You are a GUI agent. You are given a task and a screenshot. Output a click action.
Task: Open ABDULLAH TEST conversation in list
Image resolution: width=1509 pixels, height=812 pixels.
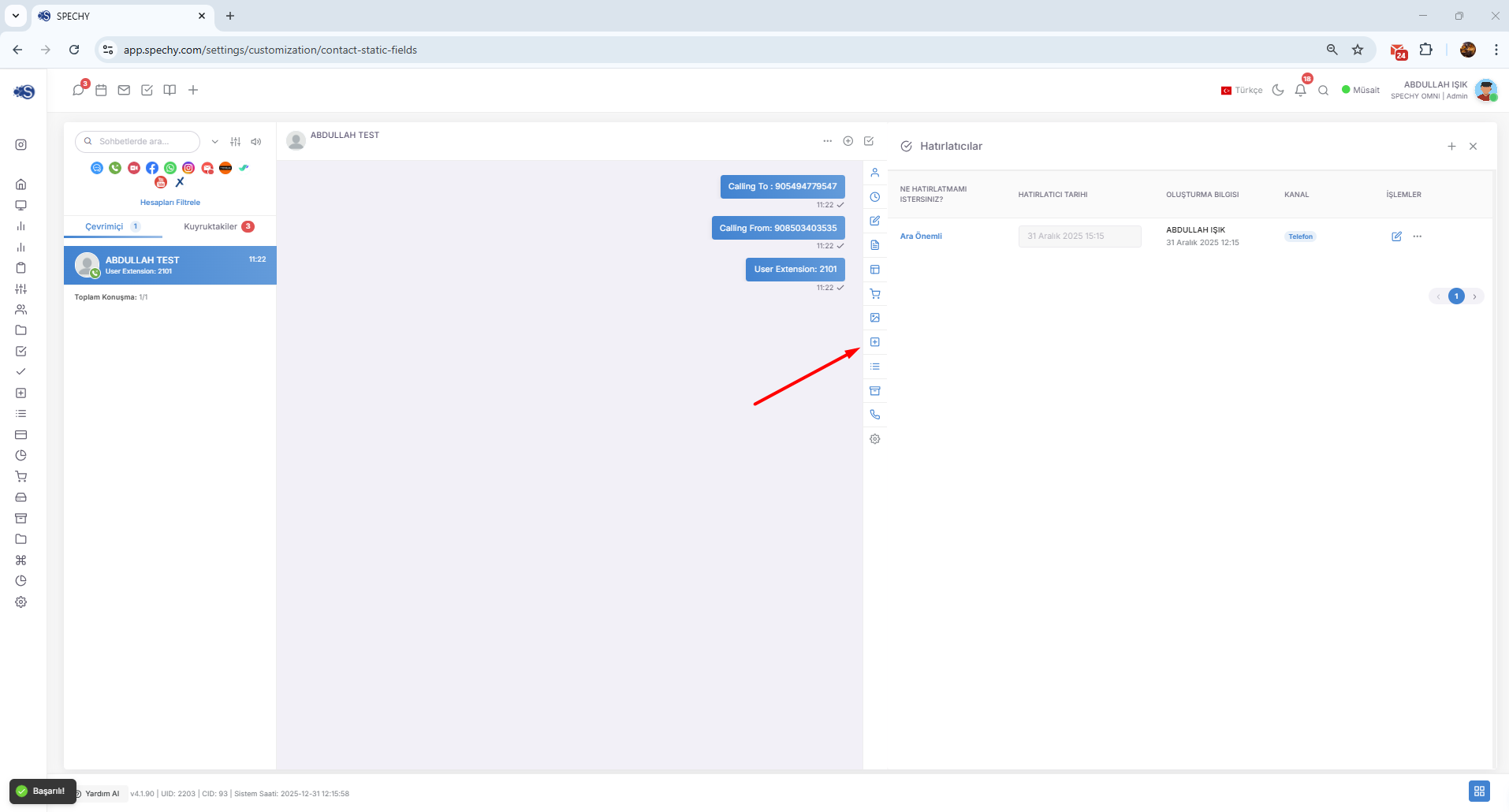tap(170, 266)
